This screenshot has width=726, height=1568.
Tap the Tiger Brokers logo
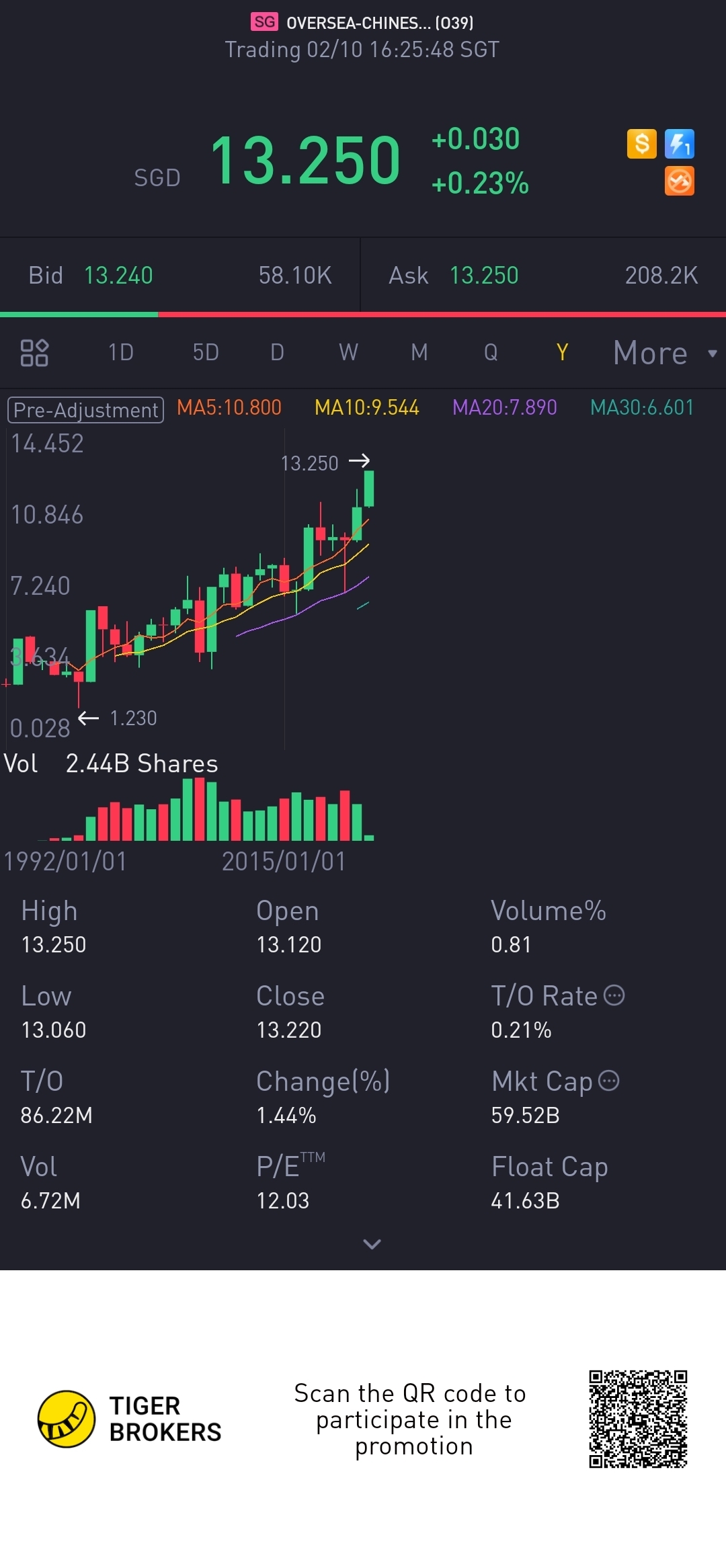[x=66, y=1419]
